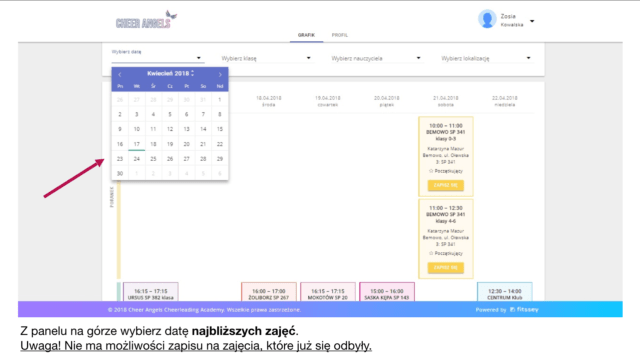Choose day 22 in the calendar
Viewport: 640px width, 361px height.
(x=220, y=144)
